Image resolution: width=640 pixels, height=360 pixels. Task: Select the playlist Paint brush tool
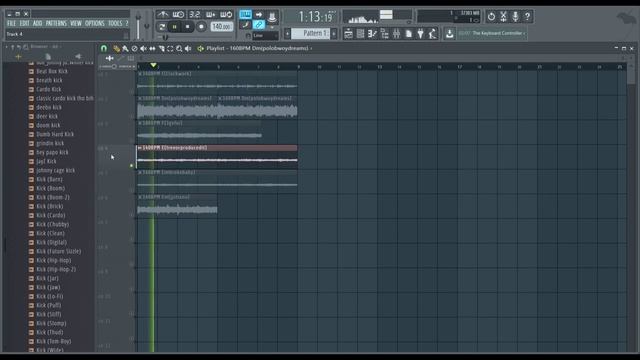pyautogui.click(x=125, y=49)
